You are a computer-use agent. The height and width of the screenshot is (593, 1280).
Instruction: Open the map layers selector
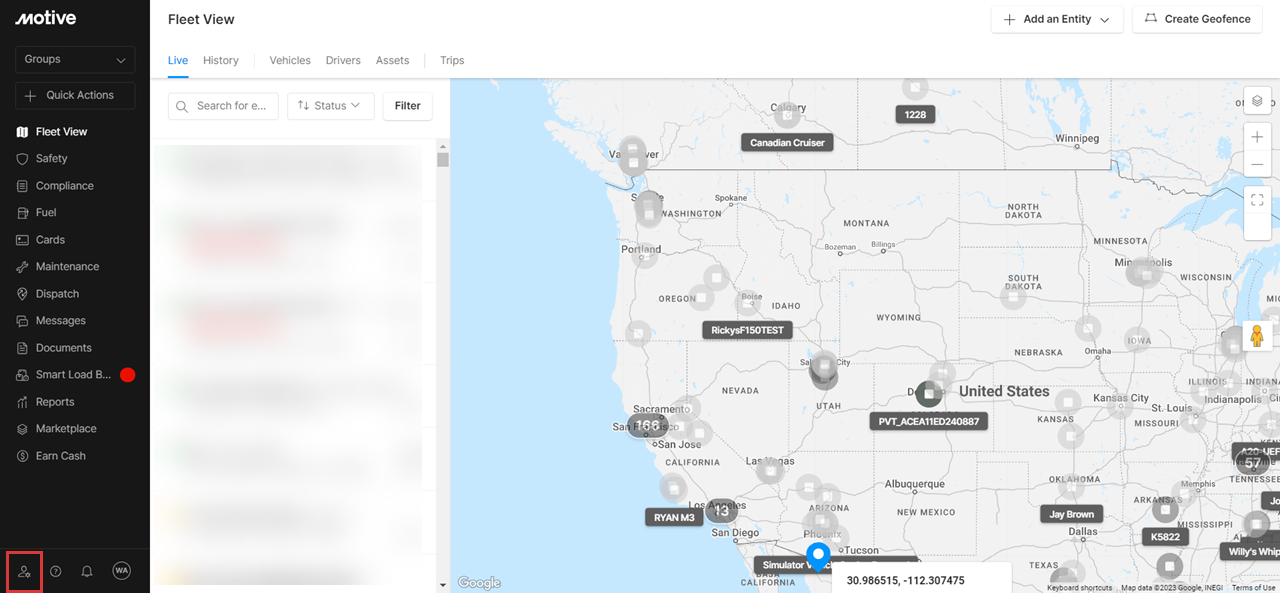tap(1257, 101)
